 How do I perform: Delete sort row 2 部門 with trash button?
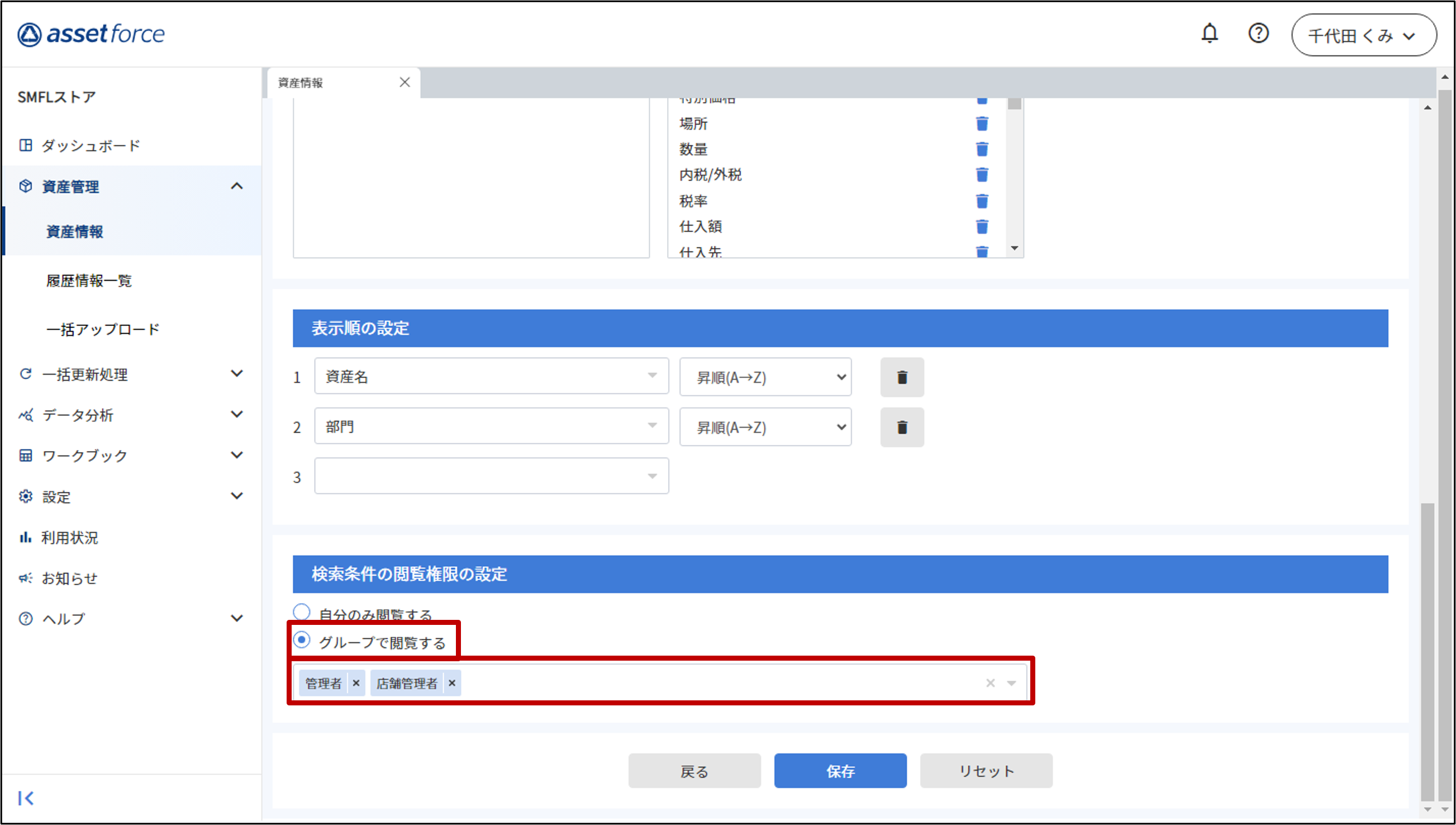[902, 427]
